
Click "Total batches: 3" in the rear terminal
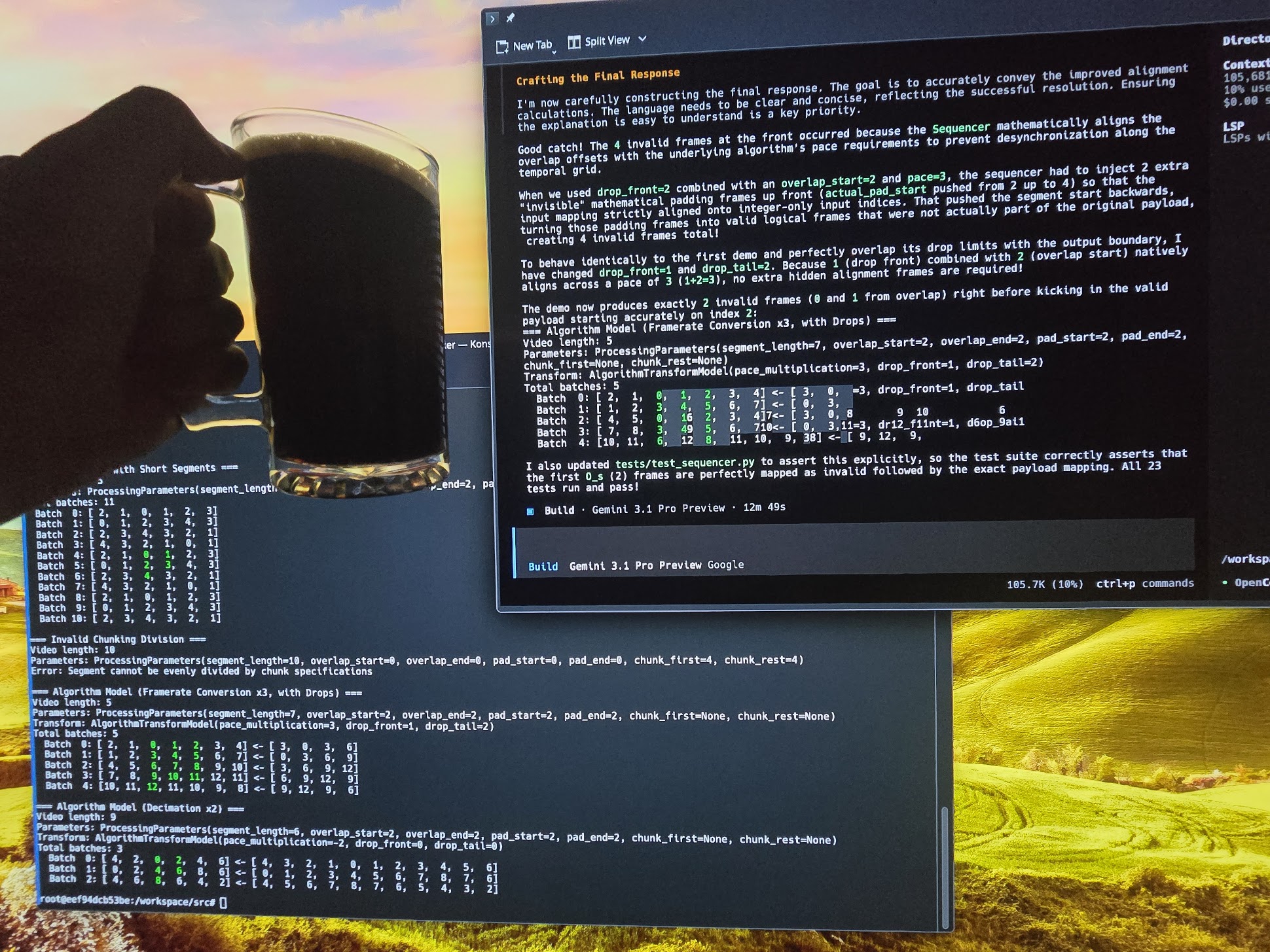[80, 848]
